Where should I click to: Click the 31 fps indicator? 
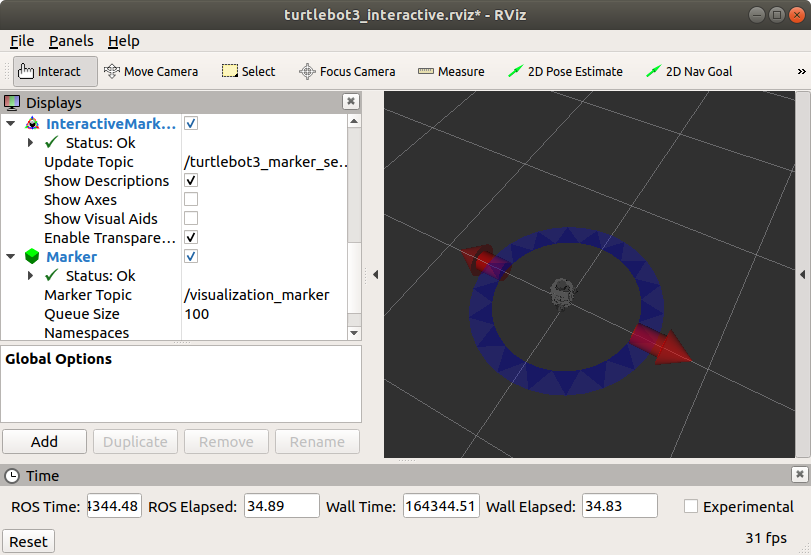coord(766,538)
